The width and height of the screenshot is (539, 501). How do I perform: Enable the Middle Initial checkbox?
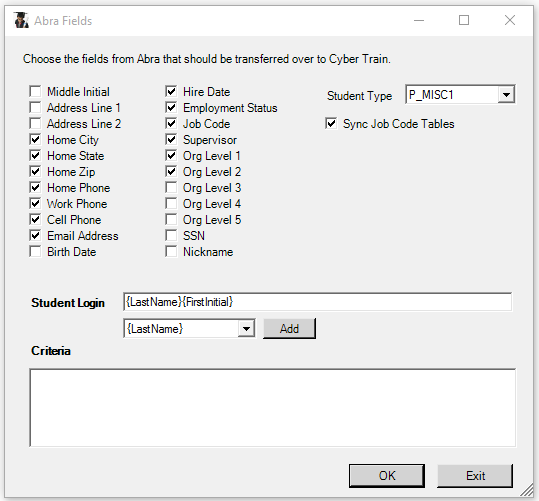tap(35, 91)
